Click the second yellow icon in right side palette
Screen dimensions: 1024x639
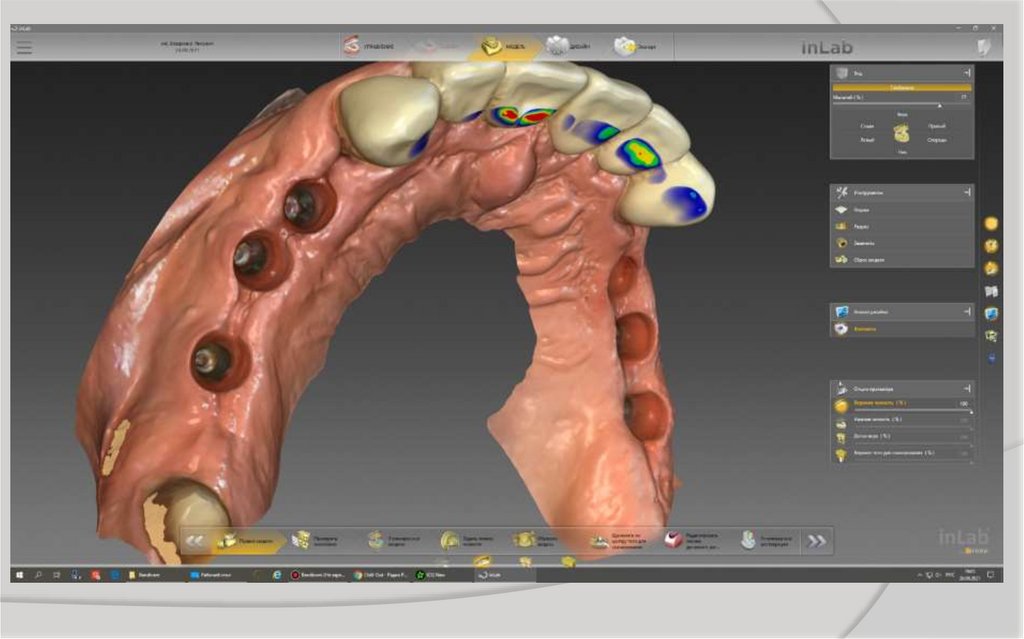(x=991, y=246)
